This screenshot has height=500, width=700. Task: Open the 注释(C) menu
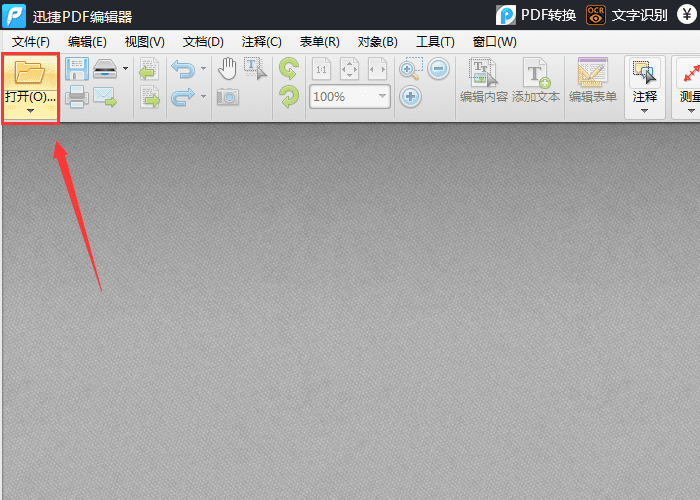pos(262,42)
